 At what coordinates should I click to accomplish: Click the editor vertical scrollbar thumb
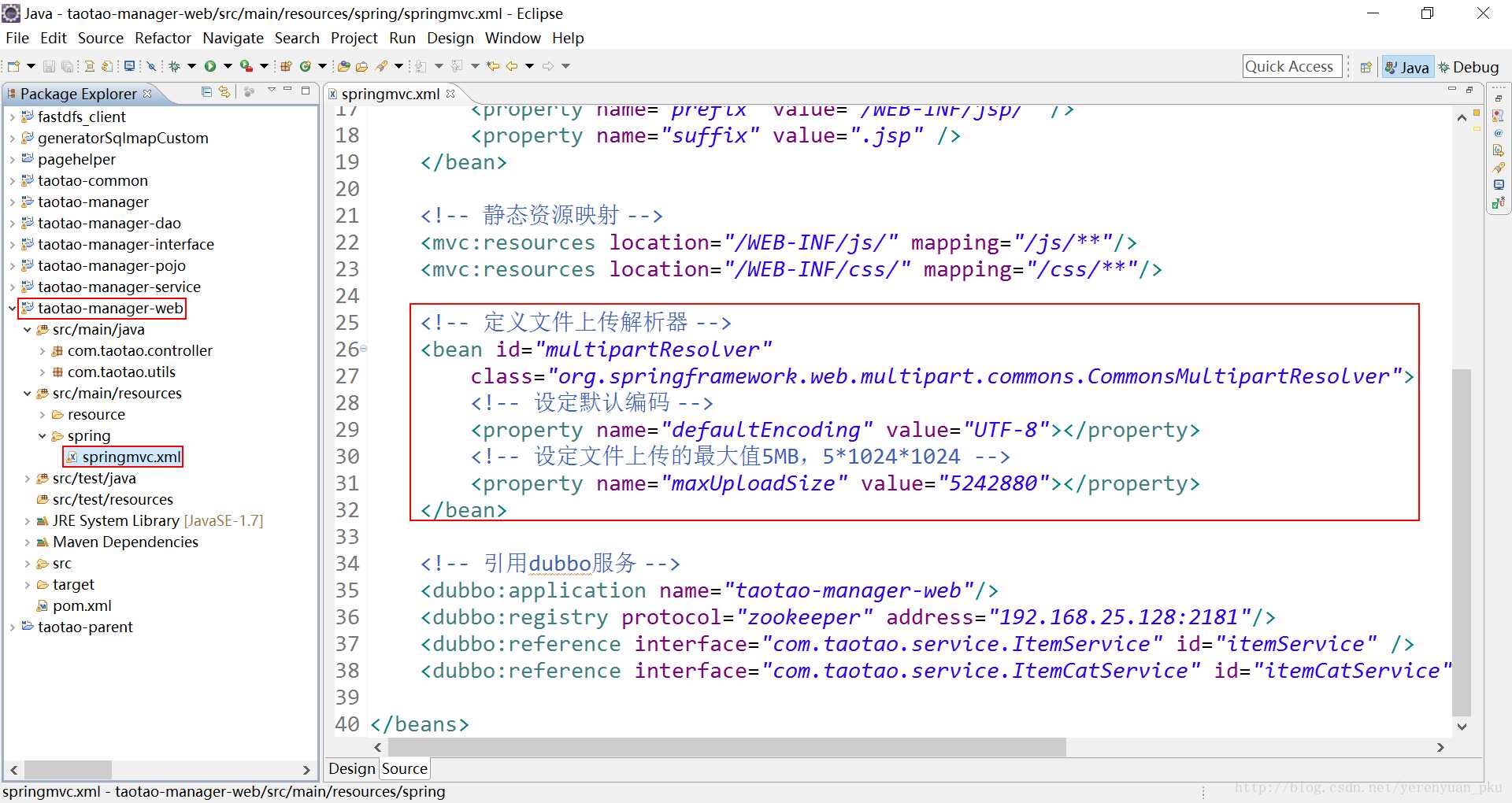tap(1462, 542)
